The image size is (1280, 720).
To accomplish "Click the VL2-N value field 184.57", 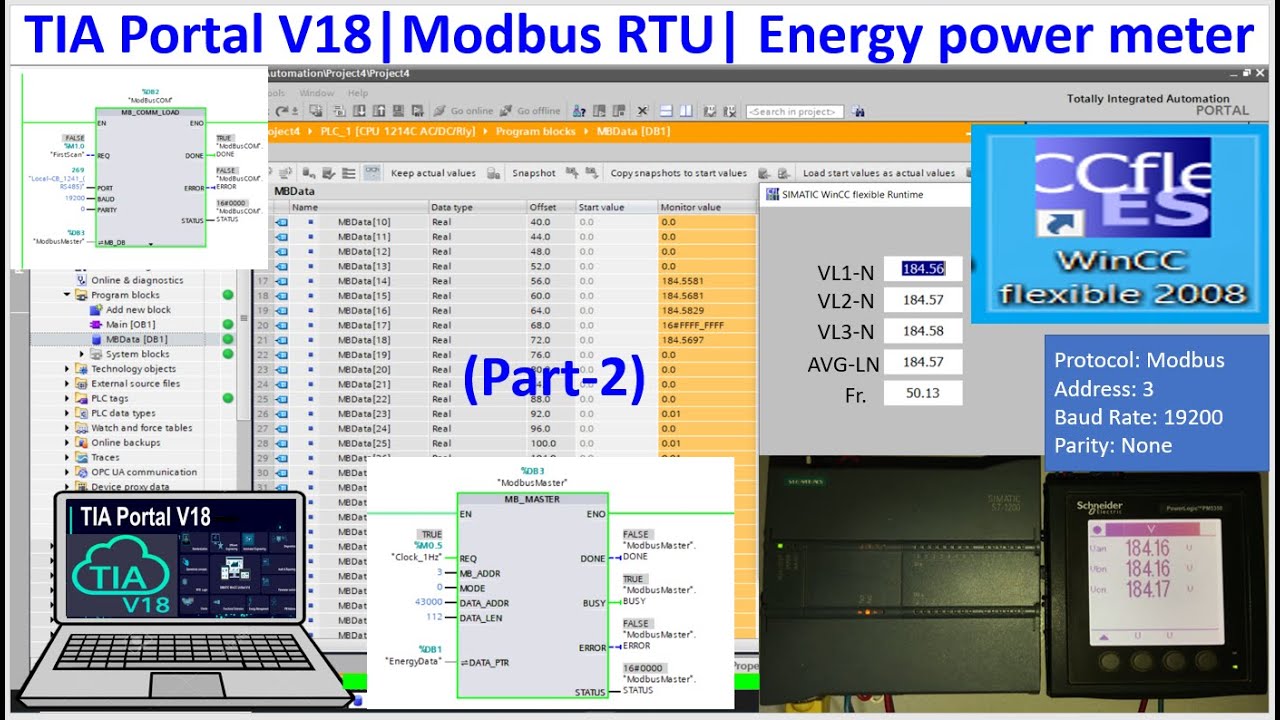I will click(923, 300).
